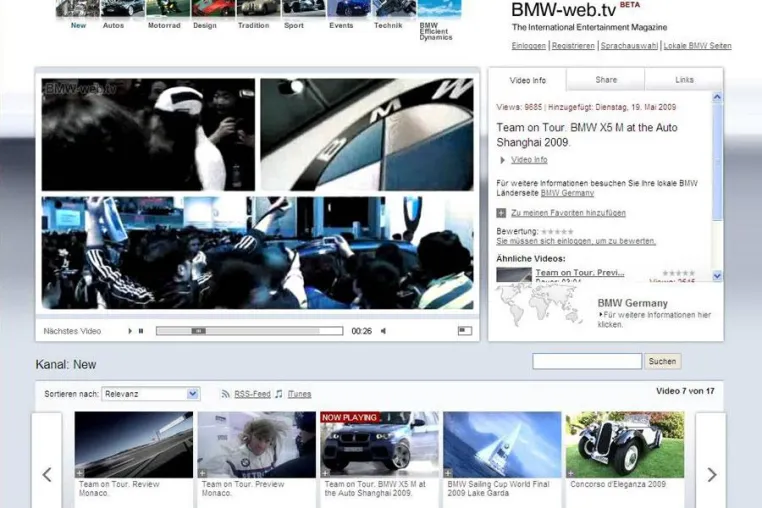Open the Sortieren nach Relevanz dropdown
The width and height of the screenshot is (762, 508).
151,394
